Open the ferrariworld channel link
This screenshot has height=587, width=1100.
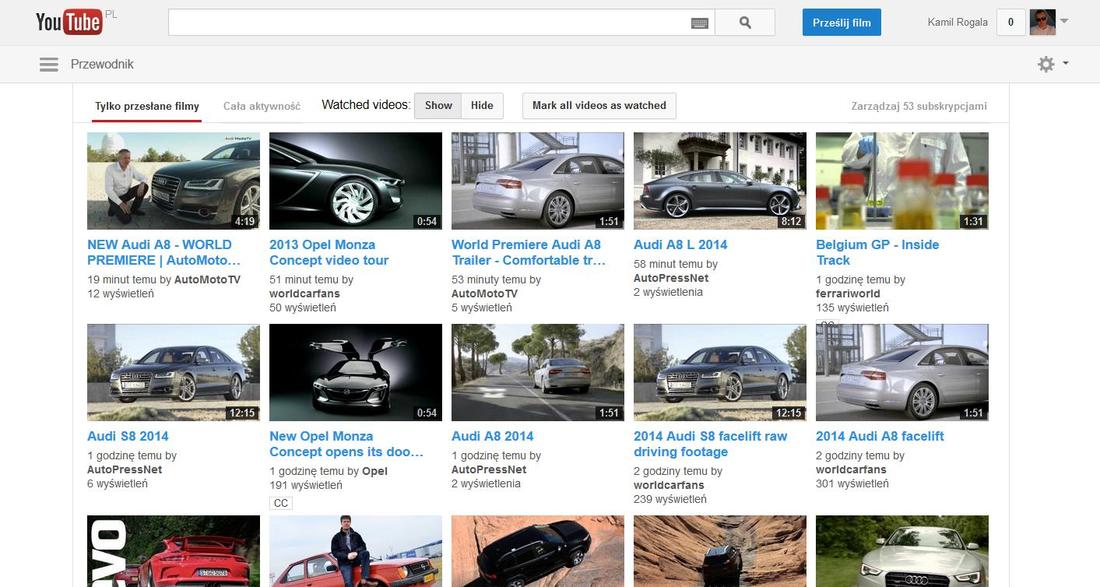[x=847, y=294]
